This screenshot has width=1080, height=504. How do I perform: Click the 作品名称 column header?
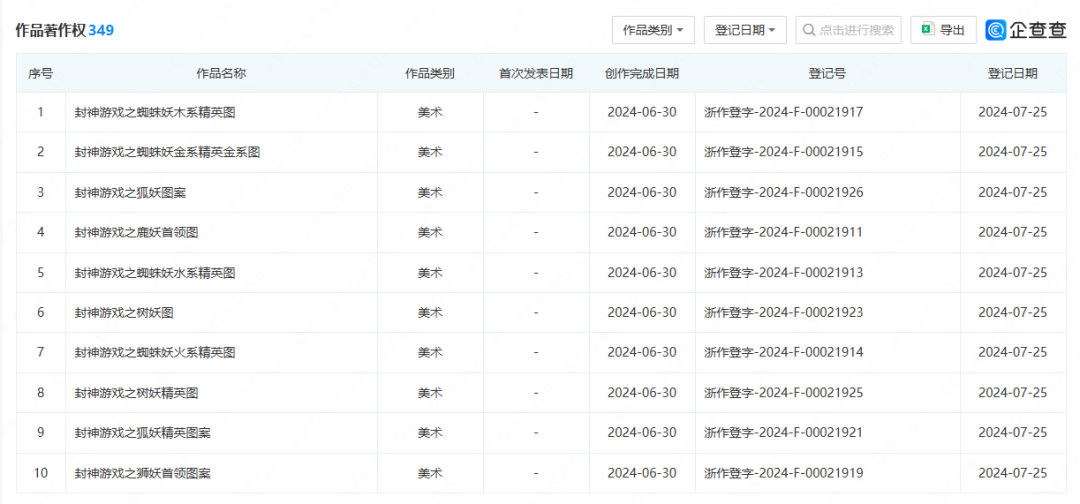[221, 73]
